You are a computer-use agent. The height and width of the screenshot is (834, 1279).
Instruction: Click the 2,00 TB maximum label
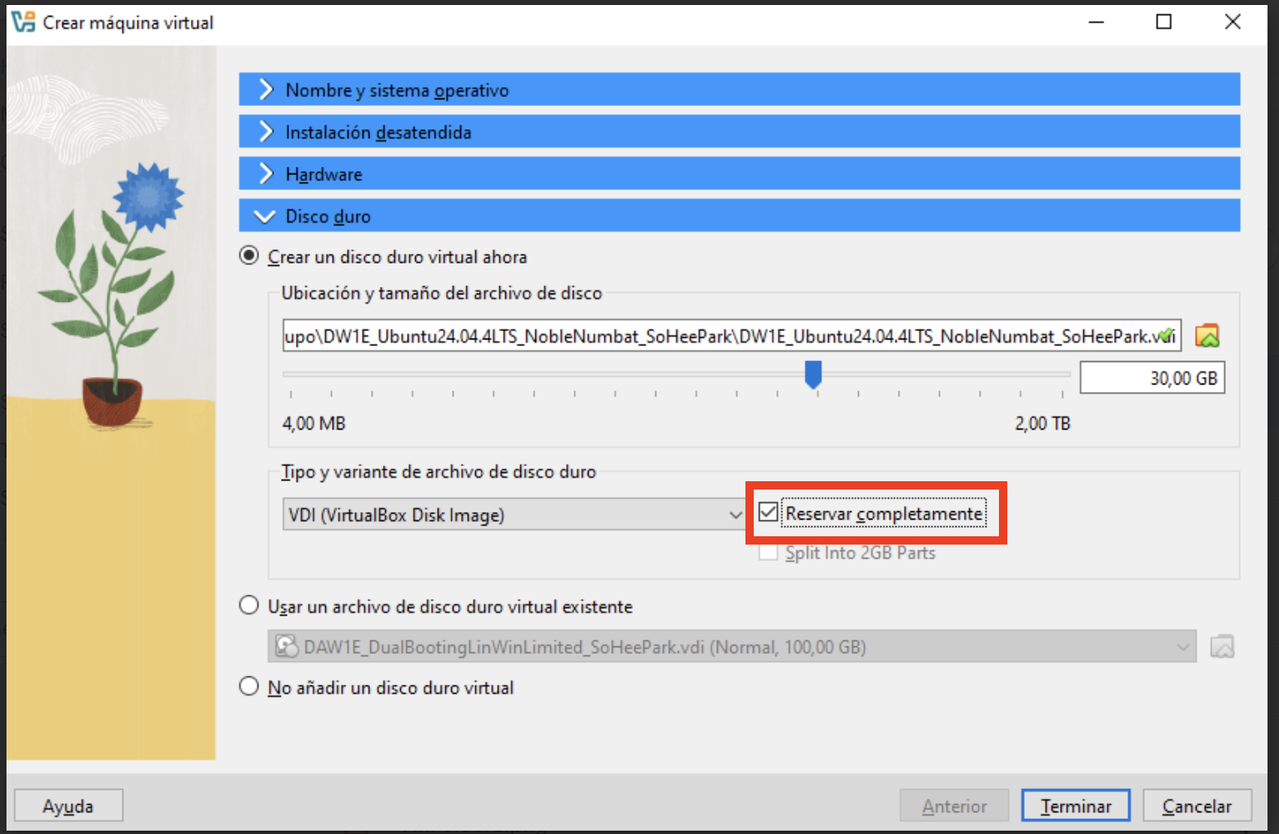[1043, 424]
